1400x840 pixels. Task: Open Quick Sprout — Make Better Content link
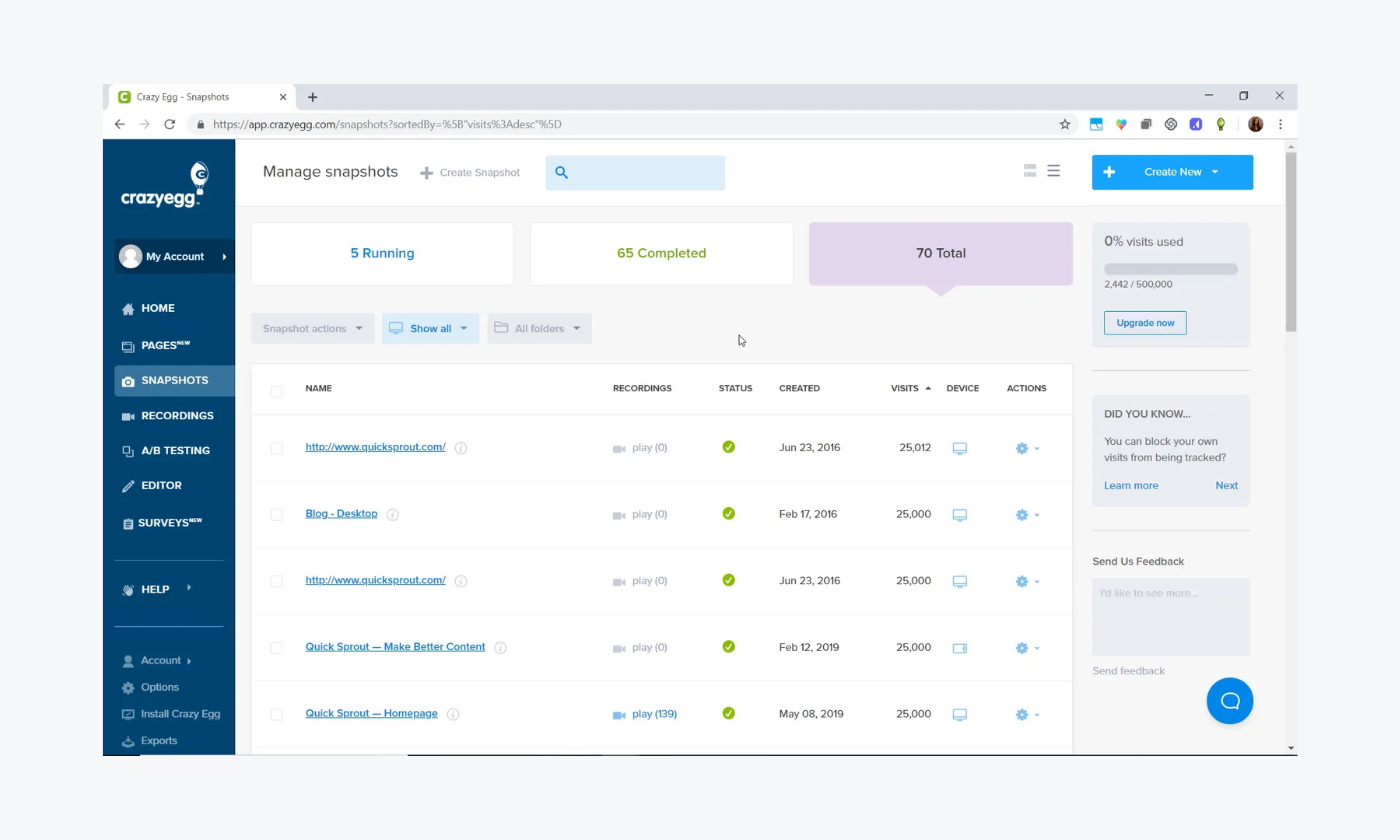click(395, 647)
